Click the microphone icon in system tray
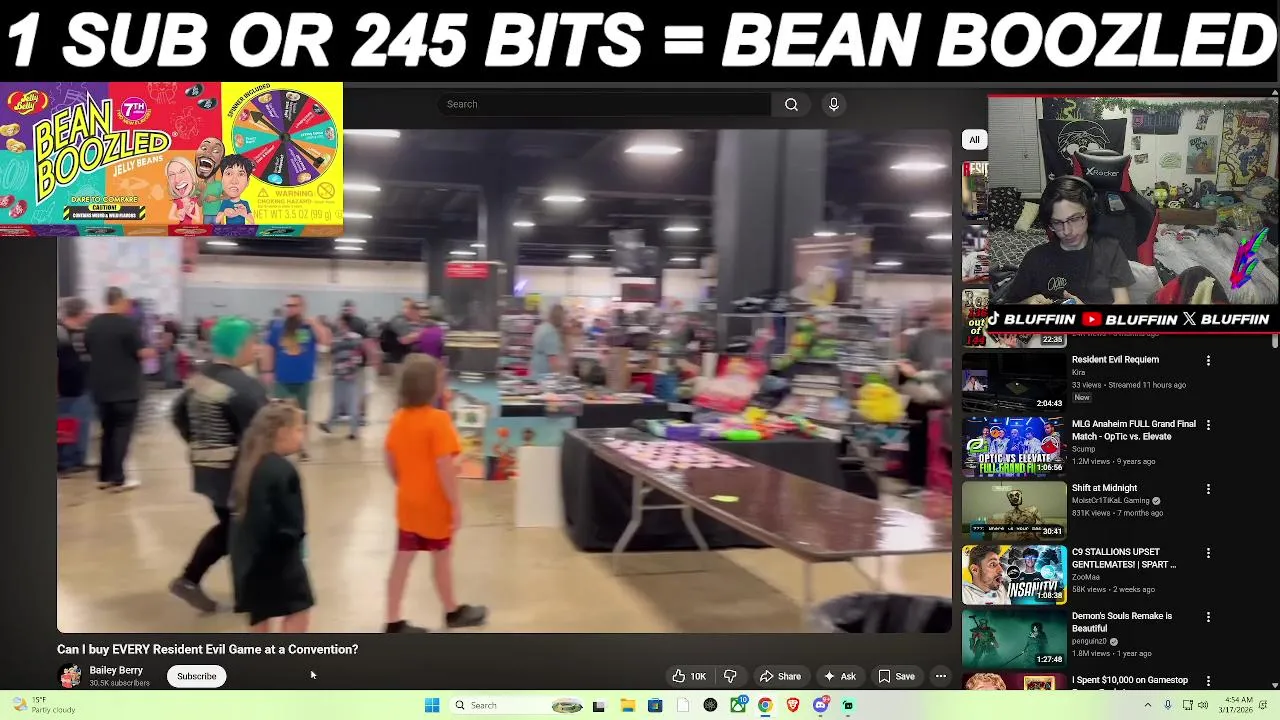The image size is (1280, 720). 1167,705
